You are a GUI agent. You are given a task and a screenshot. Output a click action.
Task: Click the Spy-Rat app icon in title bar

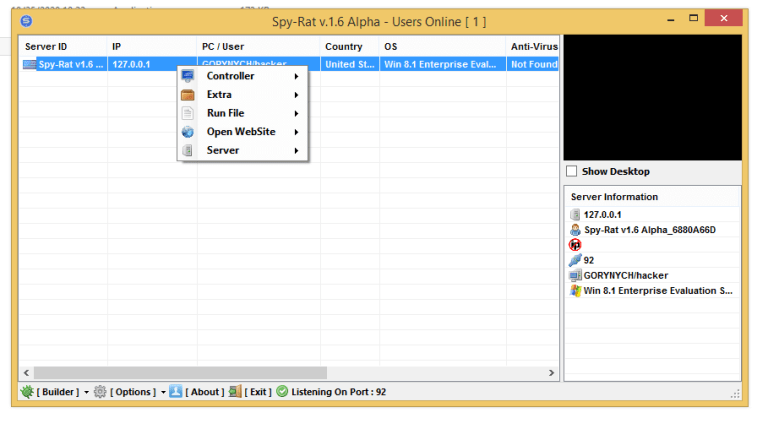click(26, 21)
